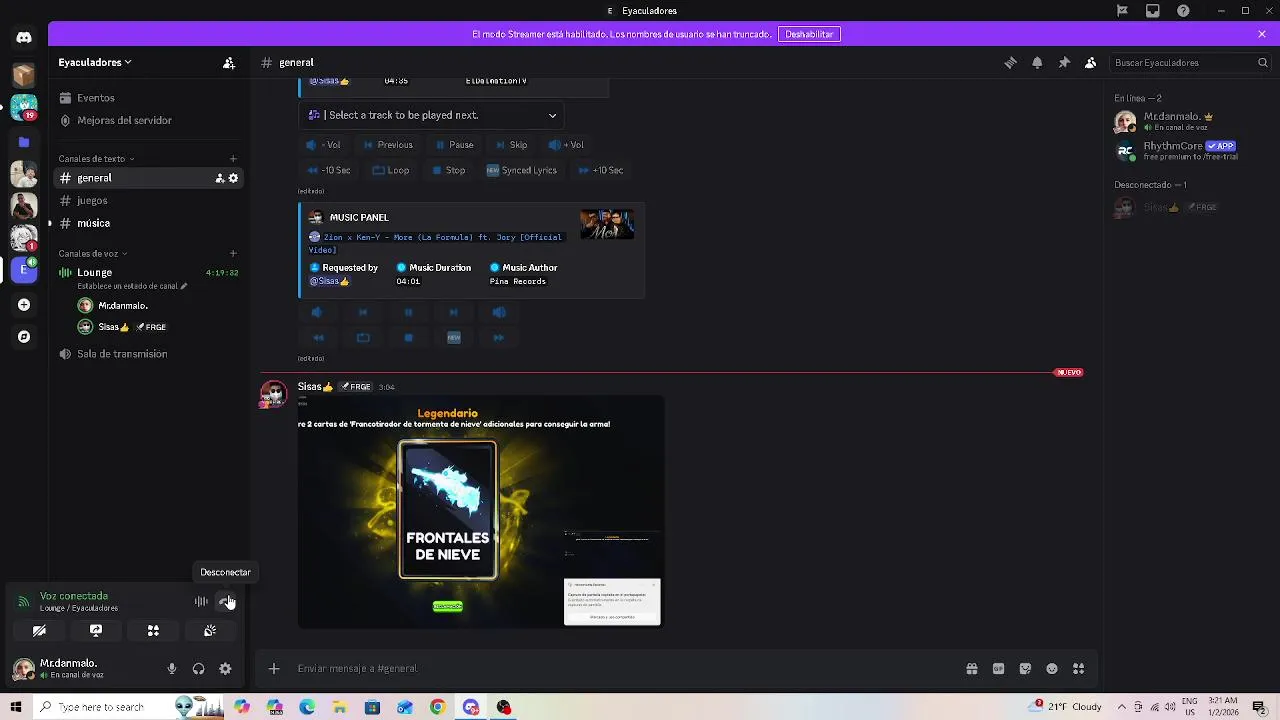
Task: Dismiss the Streamer mode banner
Action: (1262, 34)
